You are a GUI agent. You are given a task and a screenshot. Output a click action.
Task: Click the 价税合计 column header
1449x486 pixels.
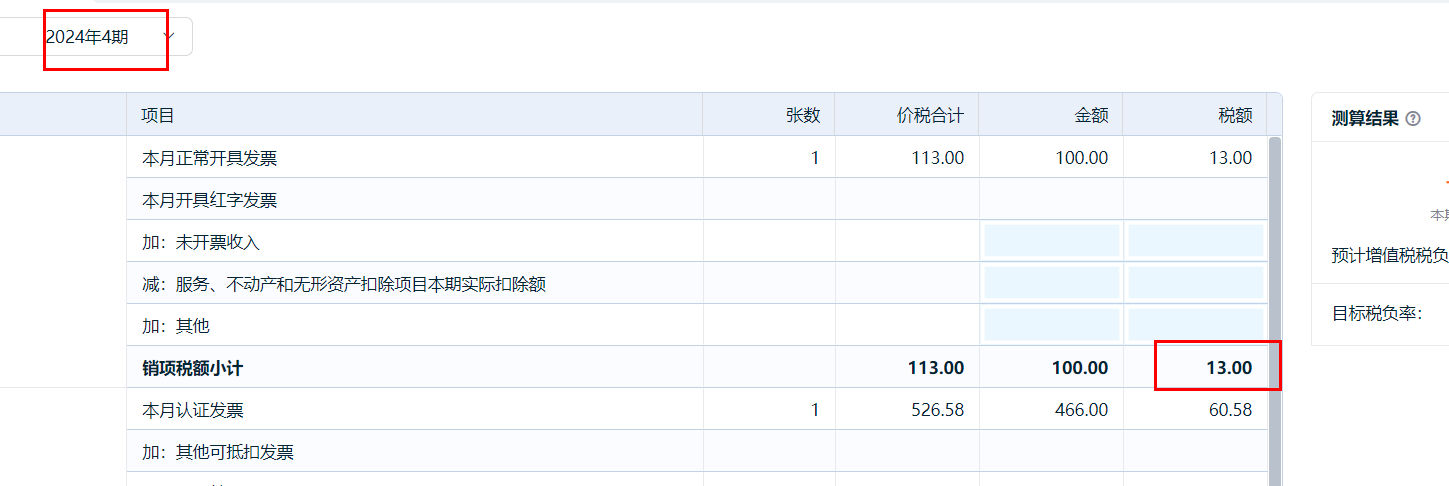point(930,115)
